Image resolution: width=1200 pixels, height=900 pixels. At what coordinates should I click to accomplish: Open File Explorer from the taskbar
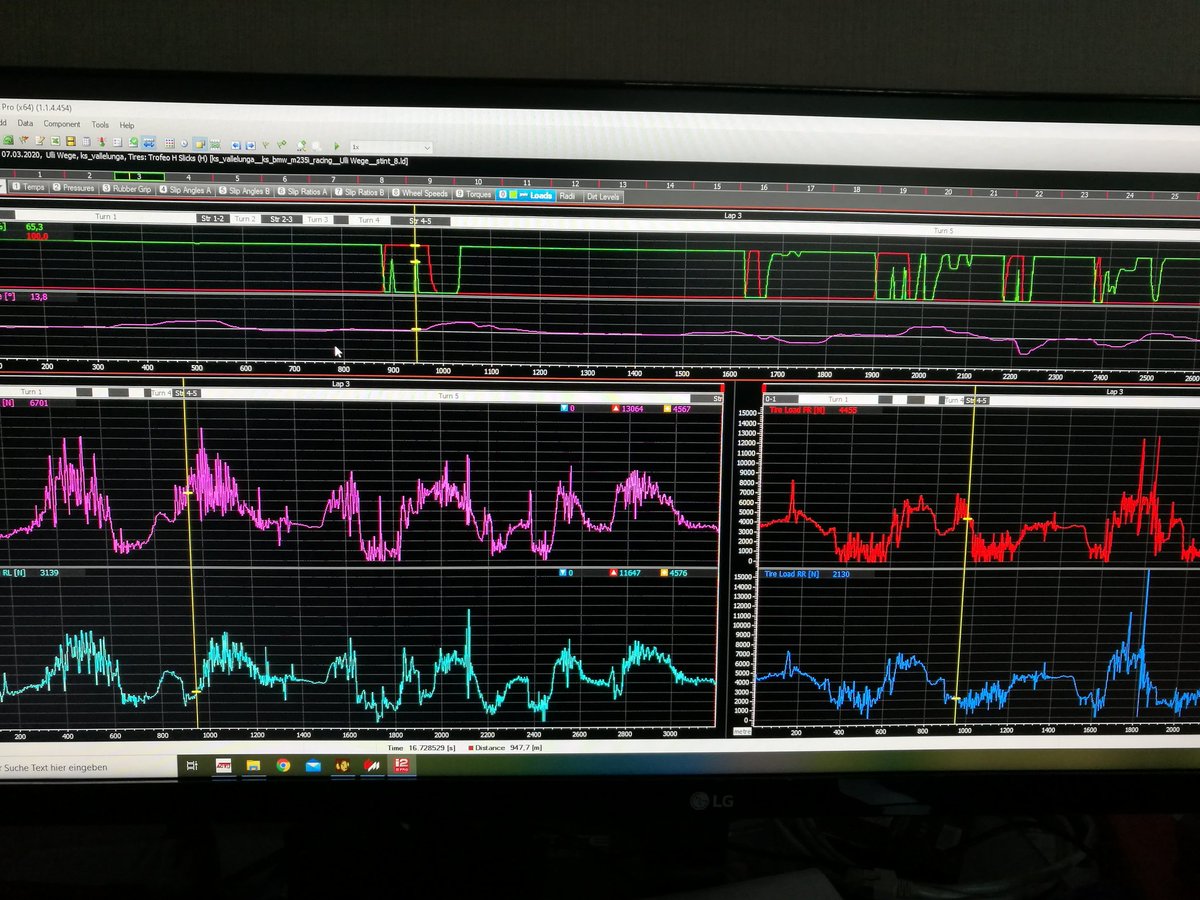[253, 766]
